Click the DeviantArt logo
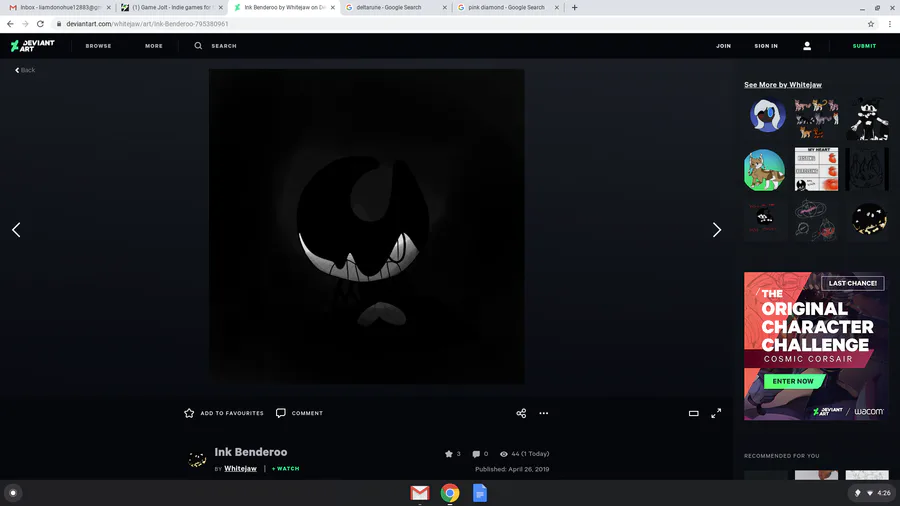 pyautogui.click(x=32, y=46)
